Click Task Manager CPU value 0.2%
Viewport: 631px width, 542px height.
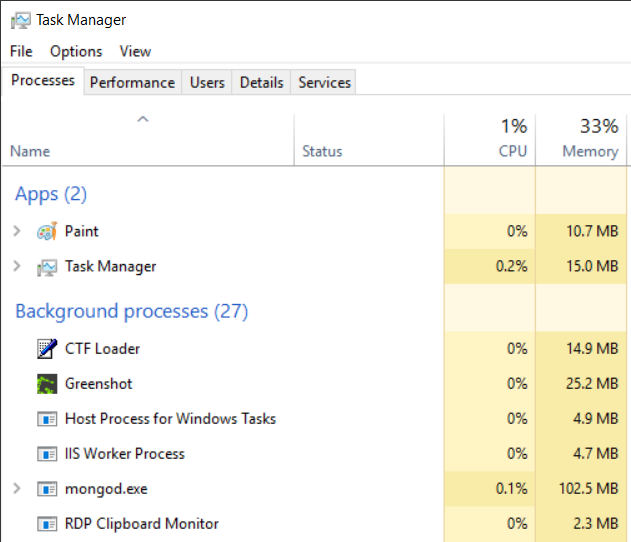click(x=511, y=266)
